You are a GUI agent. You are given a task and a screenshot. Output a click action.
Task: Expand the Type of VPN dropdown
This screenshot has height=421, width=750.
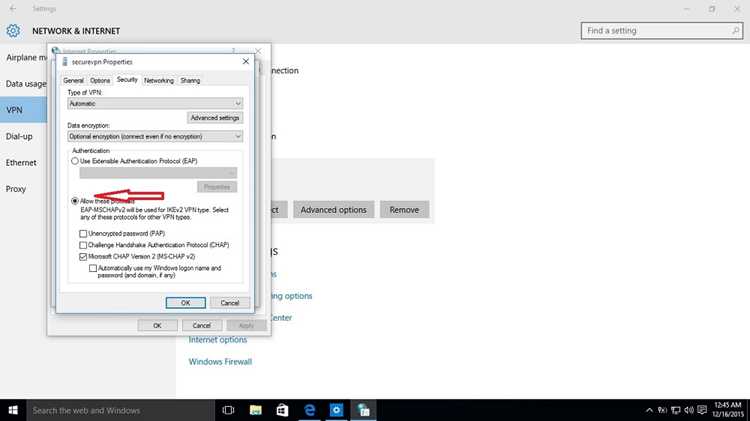[155, 103]
